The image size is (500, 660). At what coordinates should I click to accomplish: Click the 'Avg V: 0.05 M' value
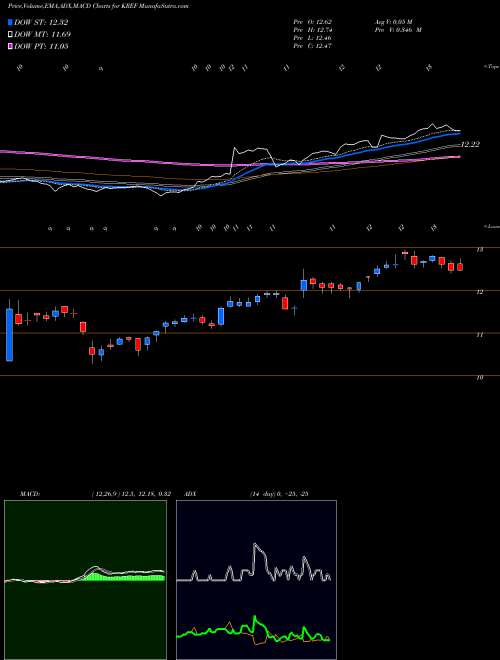(x=393, y=21)
